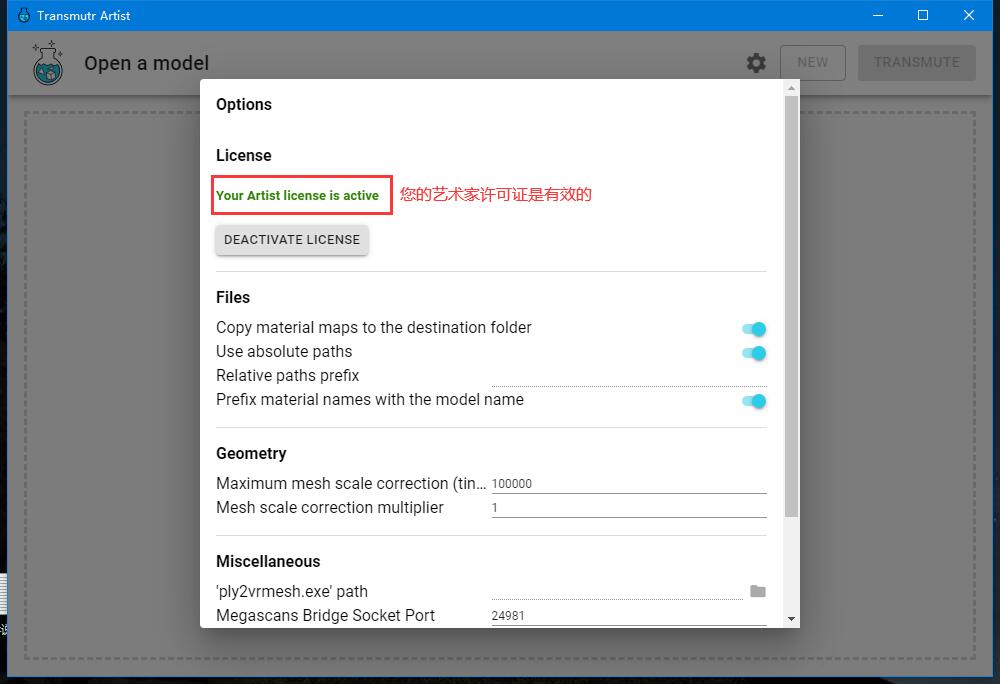Edit Megascans Bridge Socket Port 24981
This screenshot has width=1000, height=684.
629,616
